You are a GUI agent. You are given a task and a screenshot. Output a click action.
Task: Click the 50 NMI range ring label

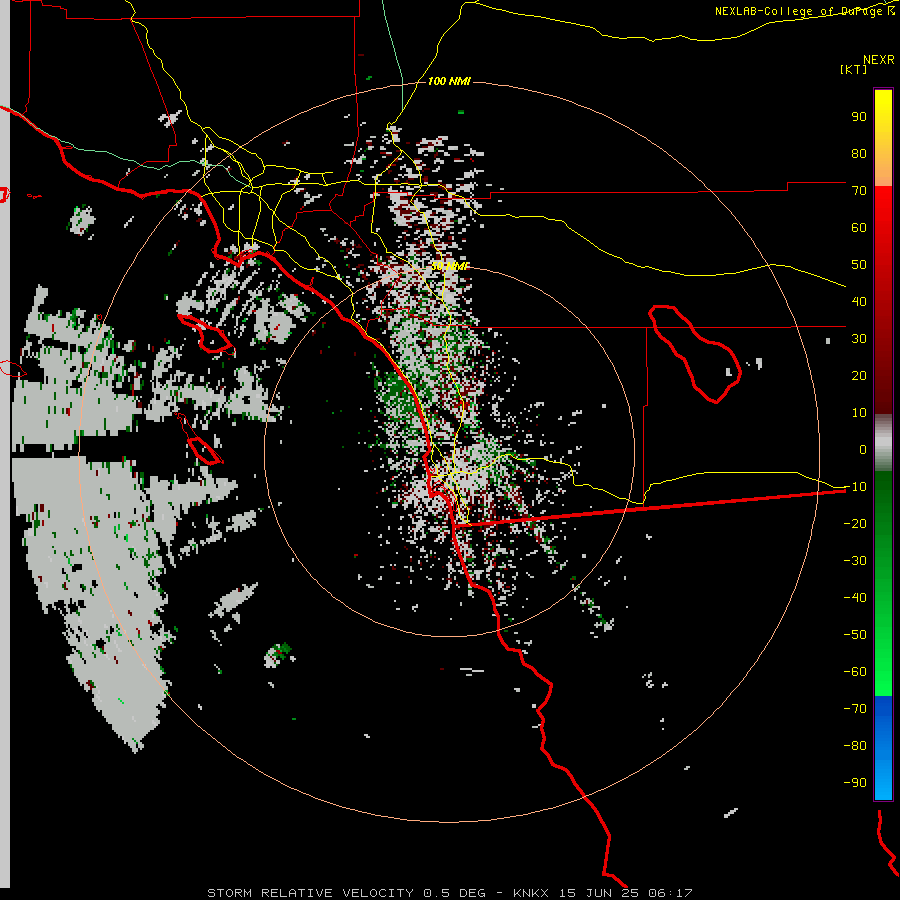tap(449, 266)
